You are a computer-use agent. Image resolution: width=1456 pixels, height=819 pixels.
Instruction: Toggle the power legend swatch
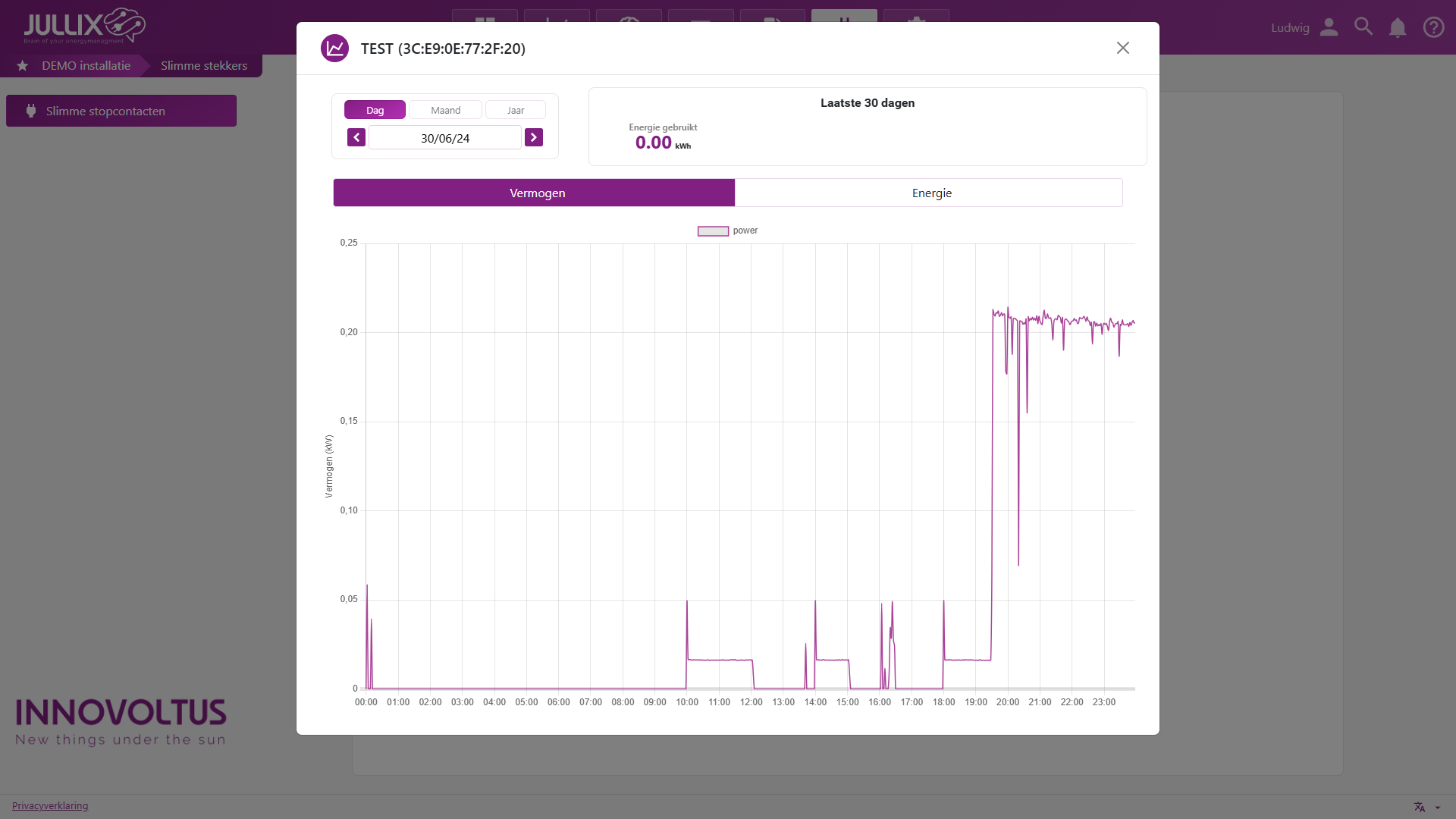713,231
